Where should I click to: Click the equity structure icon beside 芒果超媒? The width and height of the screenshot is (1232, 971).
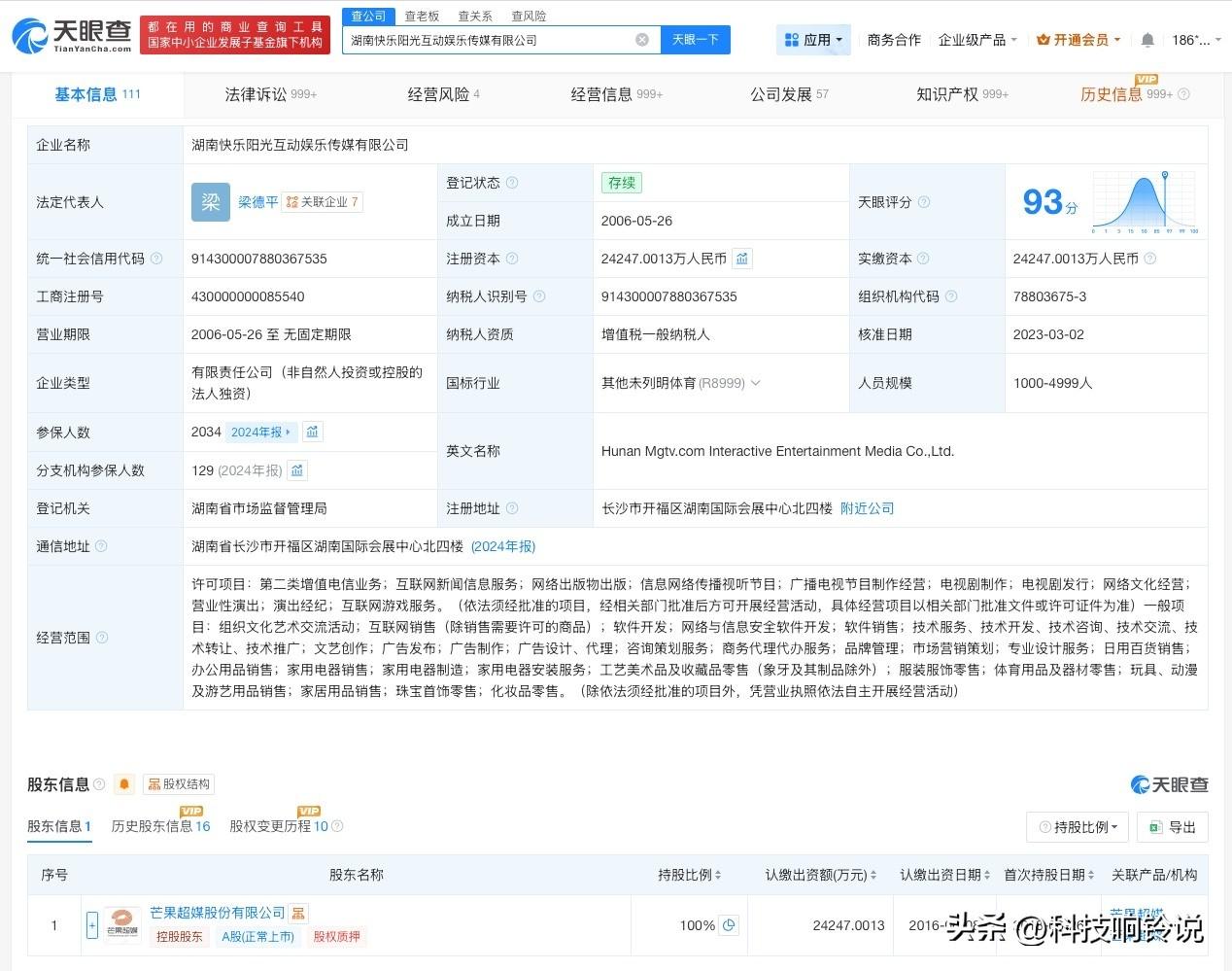[298, 913]
